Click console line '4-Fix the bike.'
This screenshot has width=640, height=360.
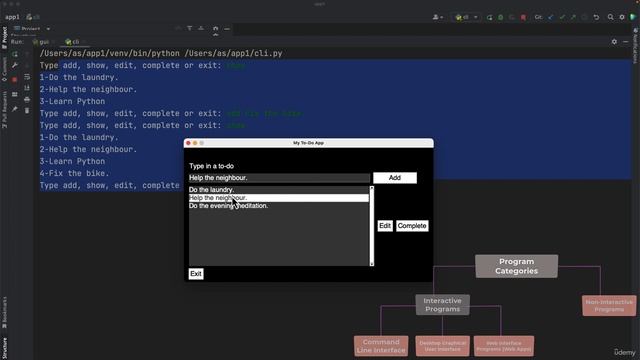[74, 173]
